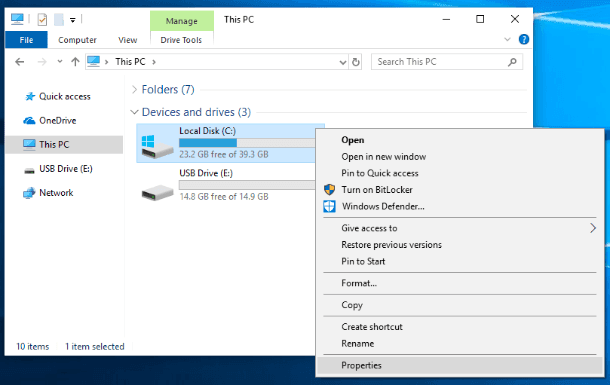Image resolution: width=610 pixels, height=385 pixels.
Task: Minimize the This PC window
Action: [446, 19]
